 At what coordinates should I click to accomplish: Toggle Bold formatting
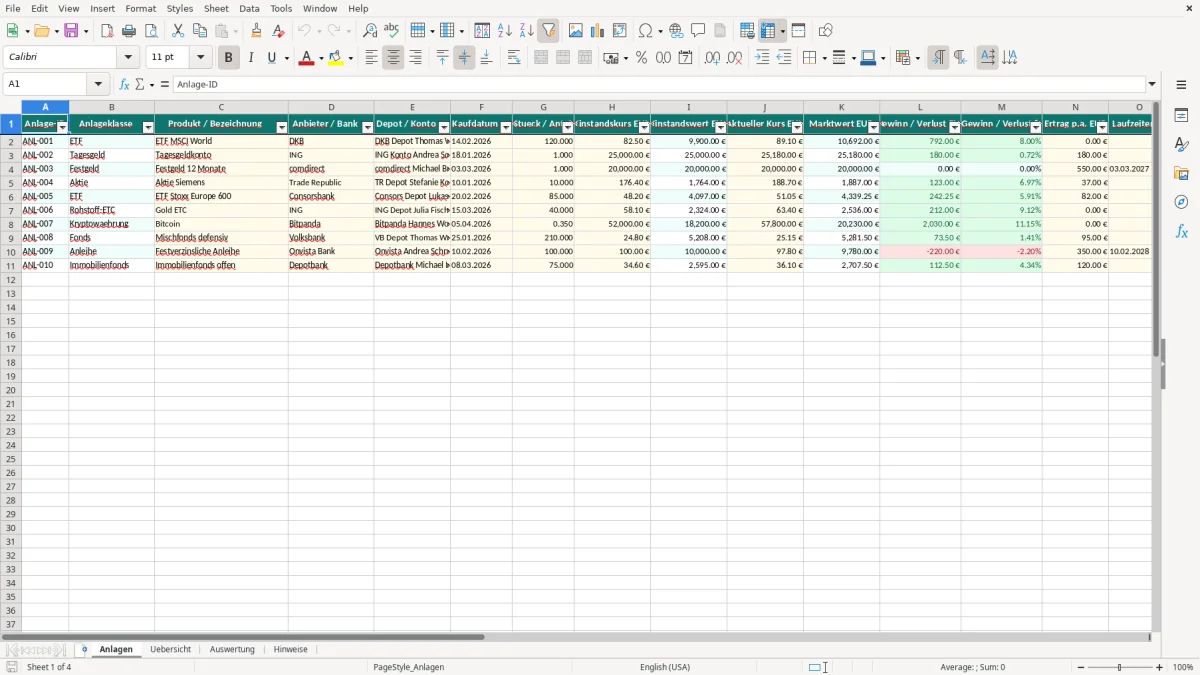pyautogui.click(x=229, y=58)
